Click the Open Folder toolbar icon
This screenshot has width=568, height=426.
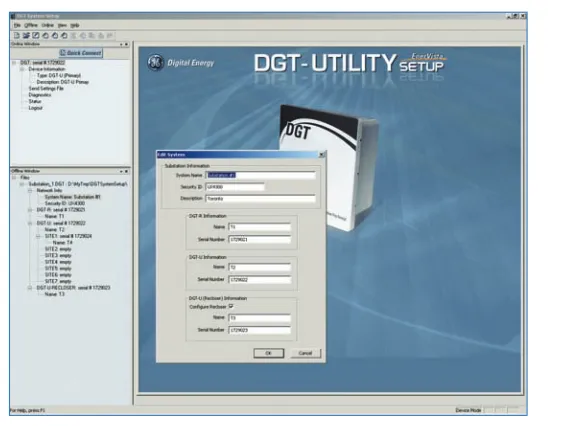(x=26, y=35)
